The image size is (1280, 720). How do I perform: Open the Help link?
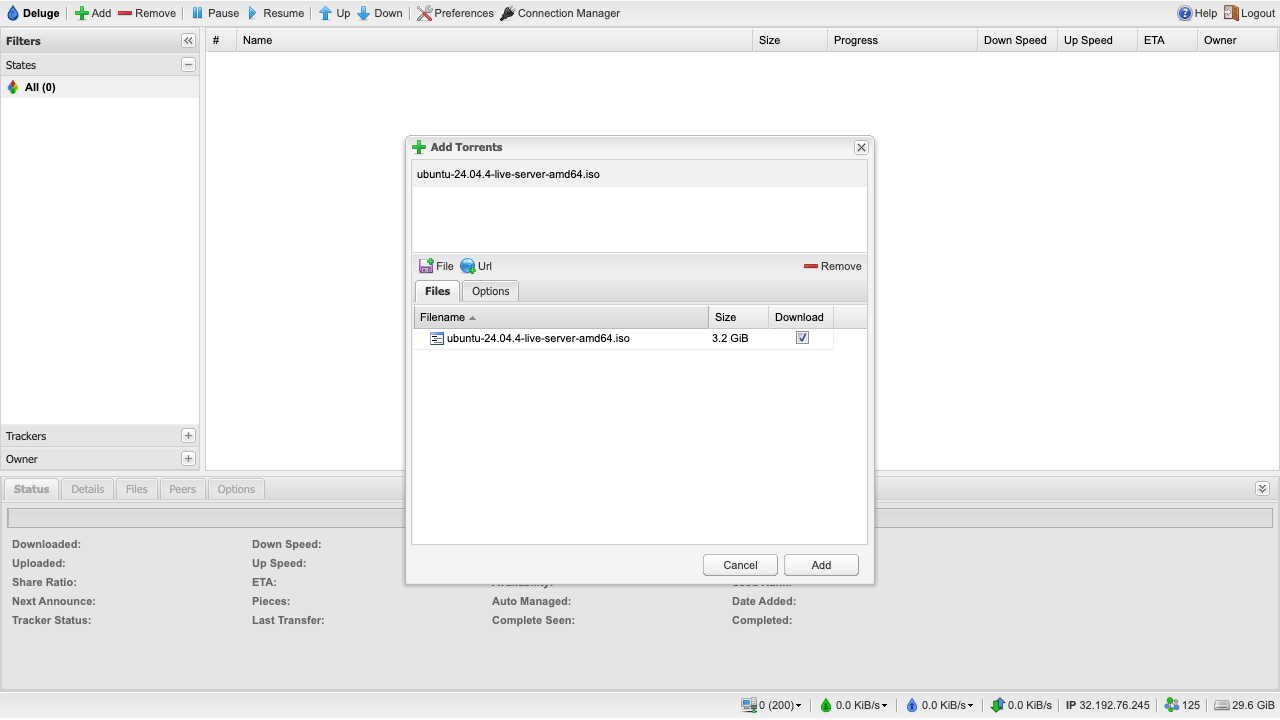tap(1197, 13)
